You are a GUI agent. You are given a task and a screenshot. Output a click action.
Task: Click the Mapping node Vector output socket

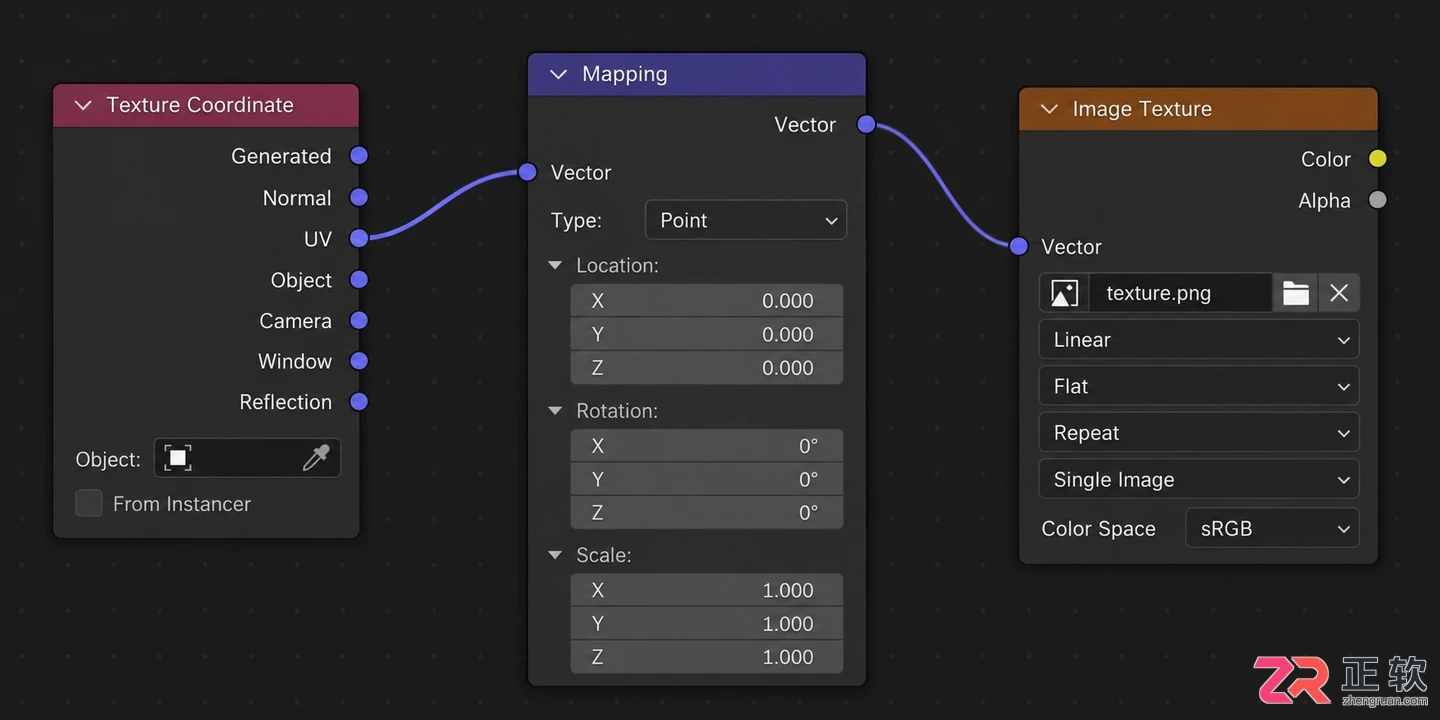pyautogui.click(x=866, y=124)
